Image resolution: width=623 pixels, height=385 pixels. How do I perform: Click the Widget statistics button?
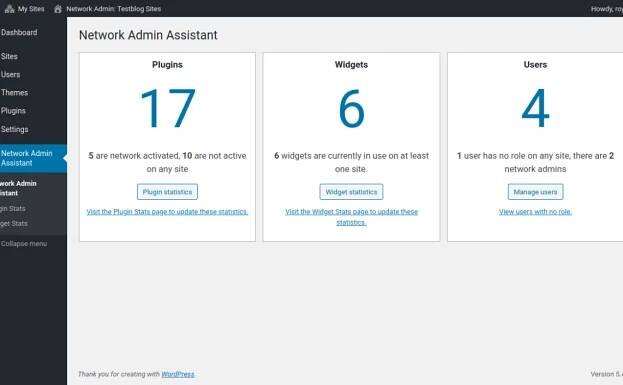click(x=351, y=192)
